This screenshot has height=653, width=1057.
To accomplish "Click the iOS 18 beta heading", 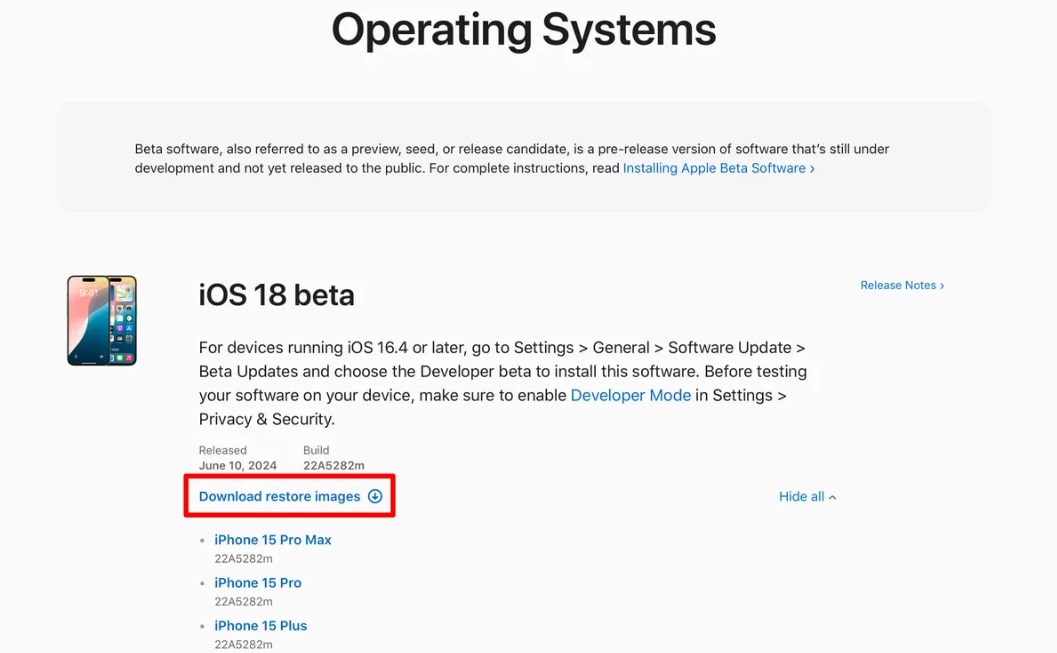I will 276,294.
